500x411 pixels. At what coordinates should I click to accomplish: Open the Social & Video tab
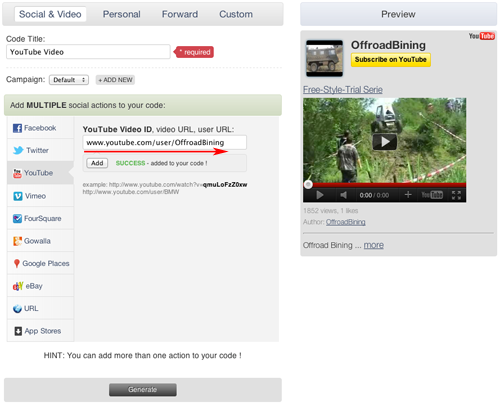point(50,14)
